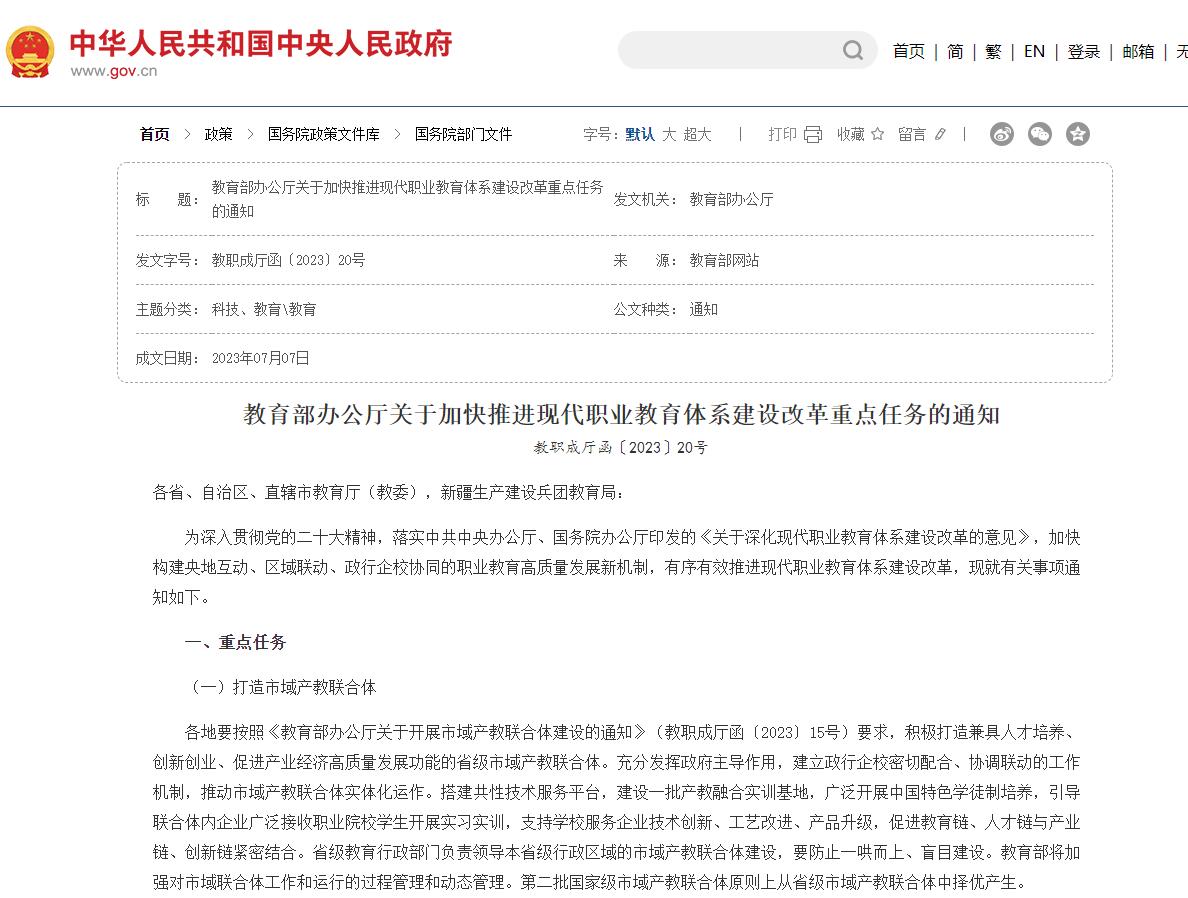
Task: Click source value 教育部网站
Action: 724,260
